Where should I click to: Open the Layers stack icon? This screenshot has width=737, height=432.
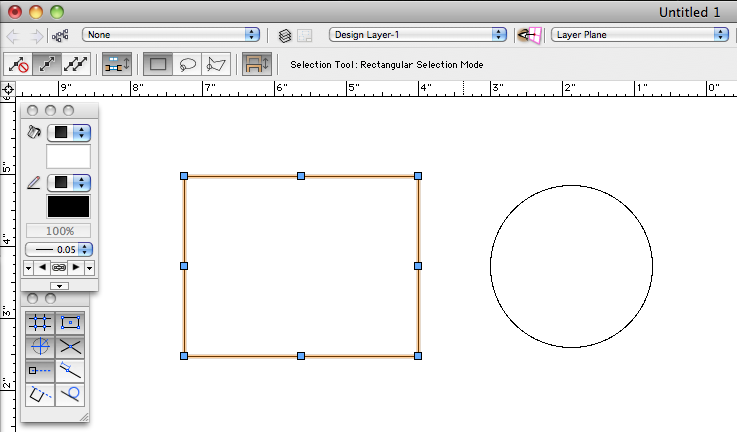coord(285,35)
